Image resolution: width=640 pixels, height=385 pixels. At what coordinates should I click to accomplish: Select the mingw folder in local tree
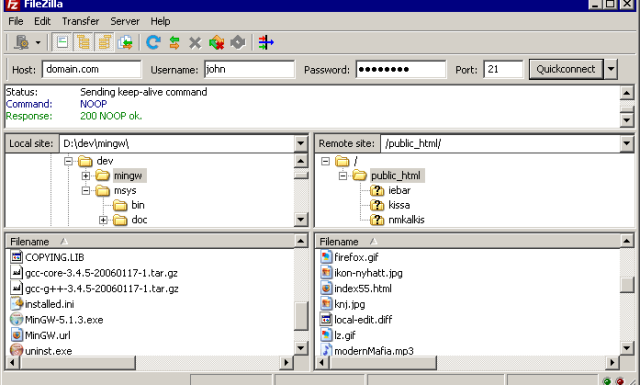128,176
